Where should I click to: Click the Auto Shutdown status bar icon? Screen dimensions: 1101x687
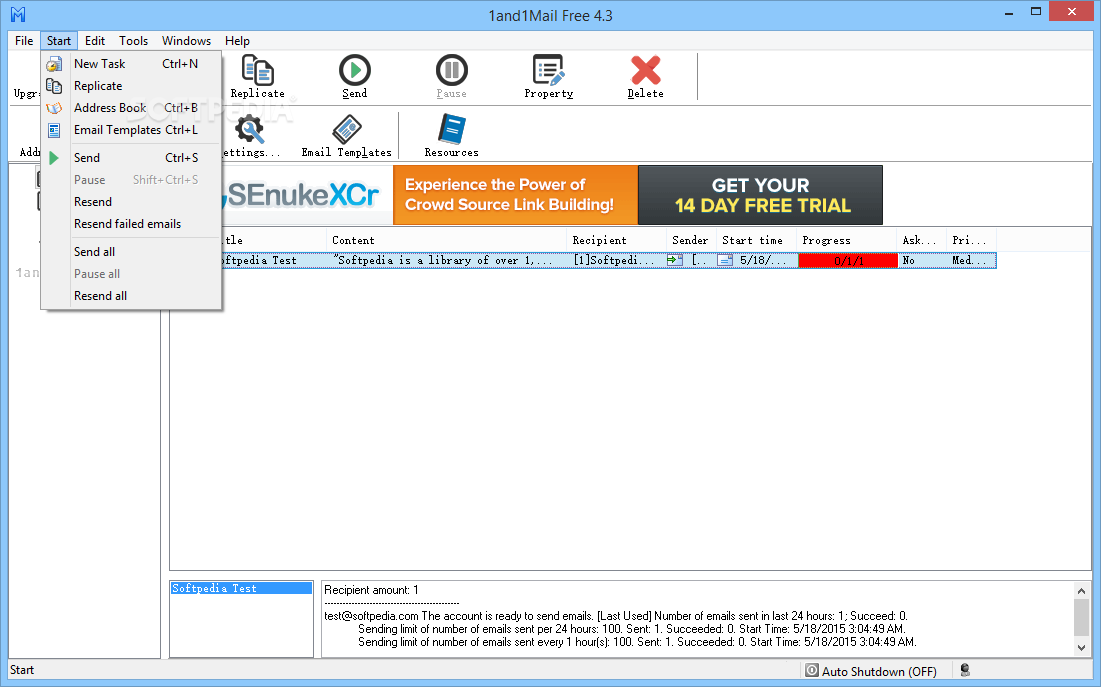[x=812, y=671]
